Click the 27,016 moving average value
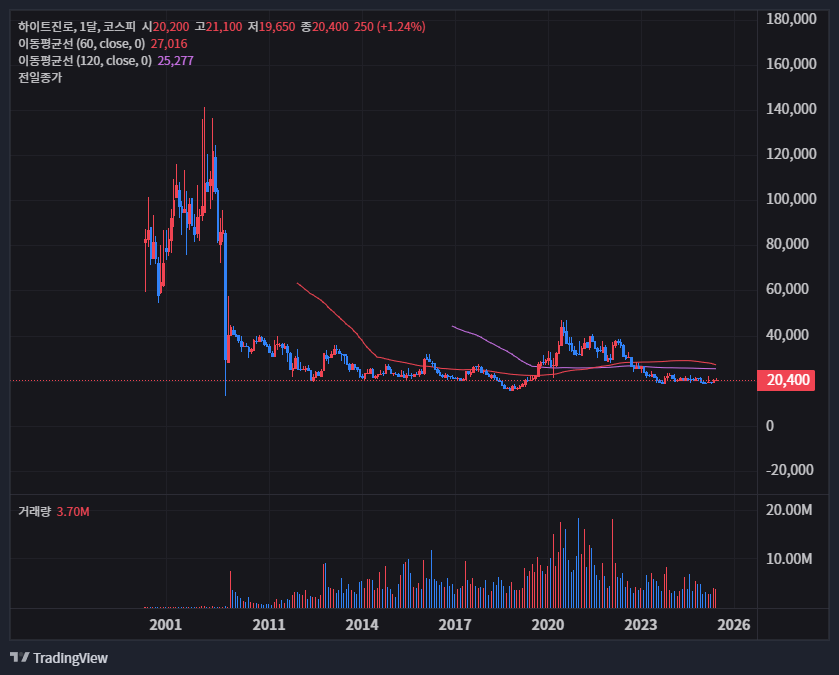The width and height of the screenshot is (839, 675). click(169, 44)
